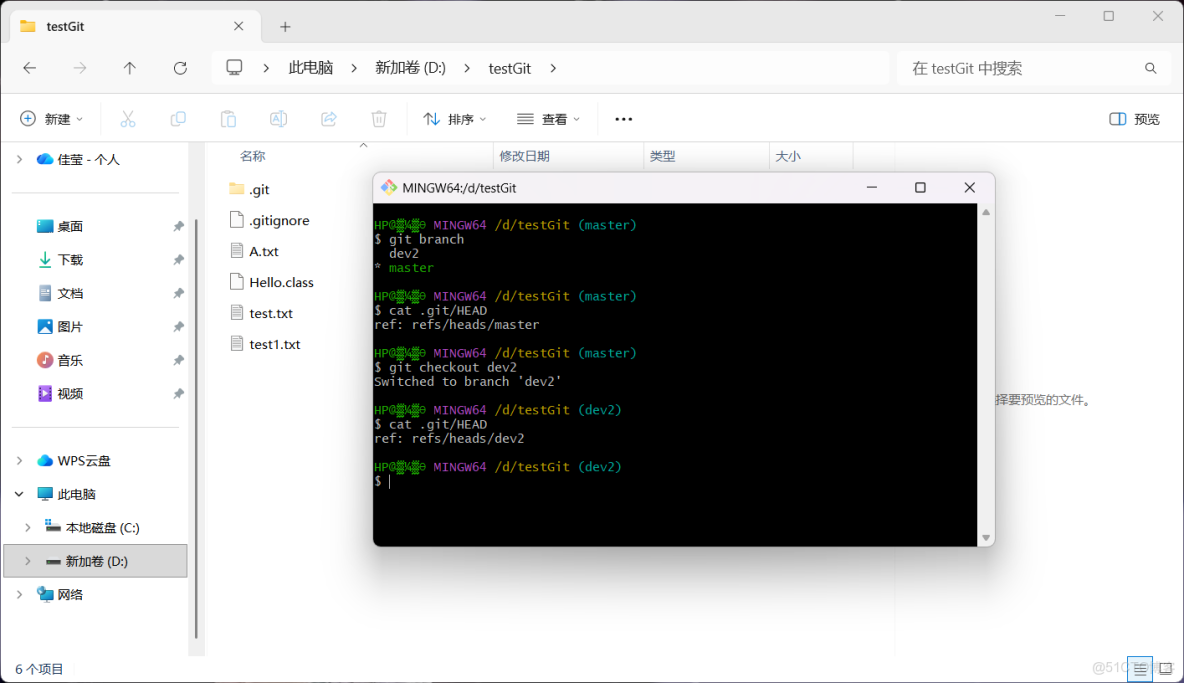The height and width of the screenshot is (683, 1184).
Task: Click the Cut icon in the toolbar
Action: (128, 118)
